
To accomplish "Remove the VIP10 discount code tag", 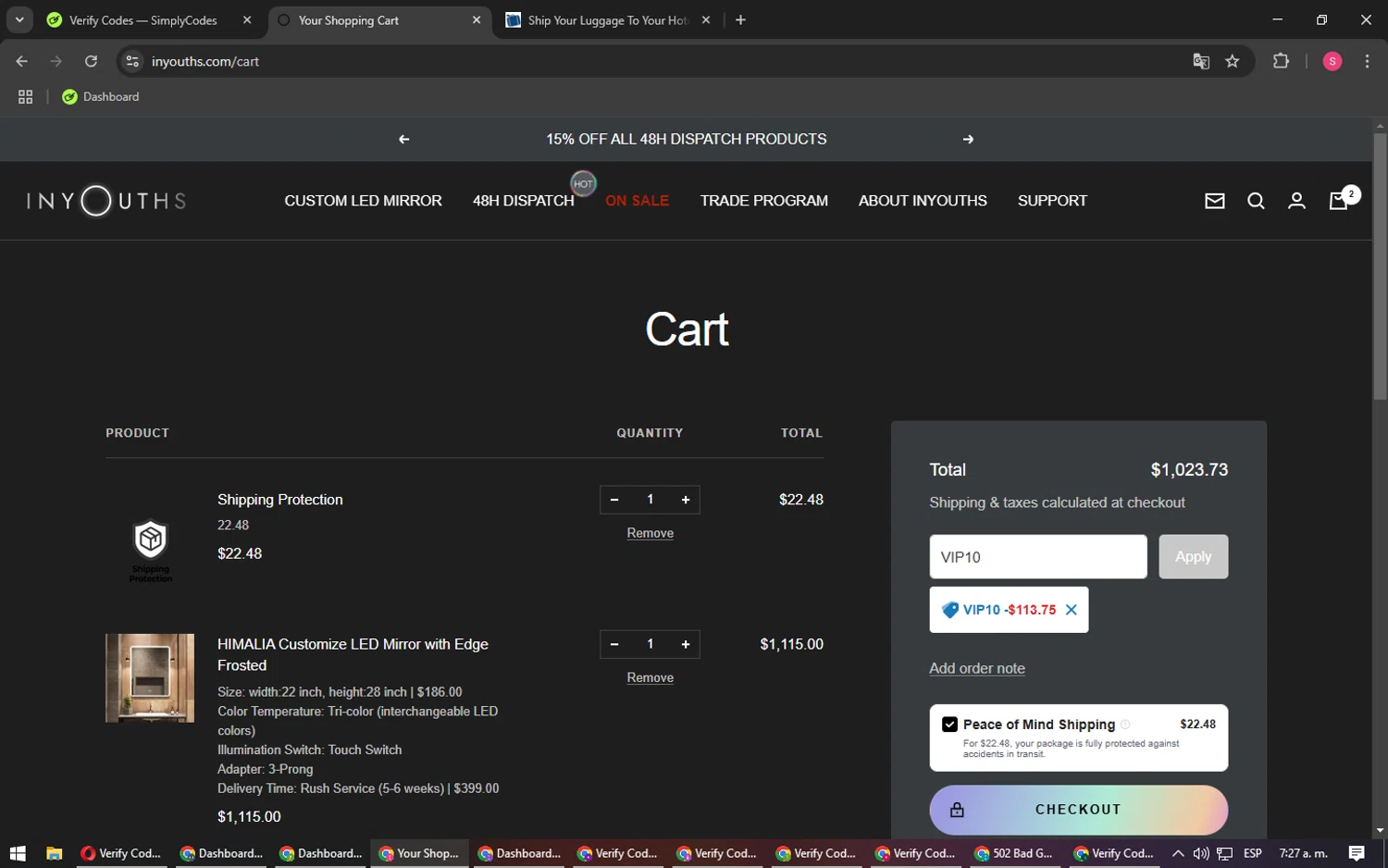I will (x=1071, y=610).
